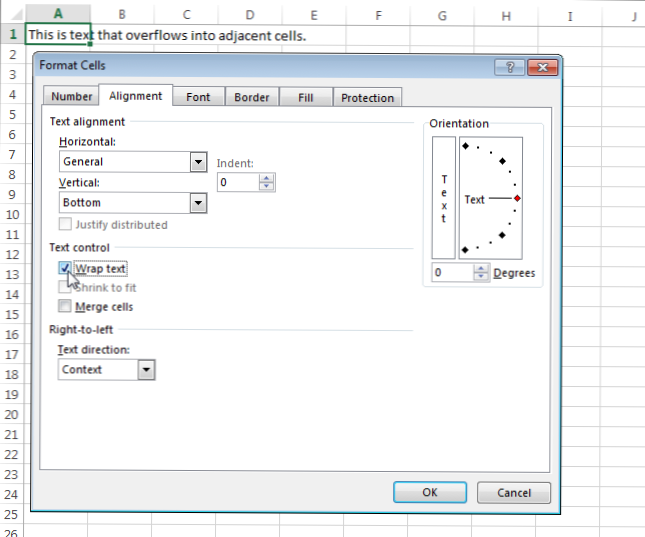This screenshot has height=537, width=645.
Task: Select column H header
Action: [506, 16]
